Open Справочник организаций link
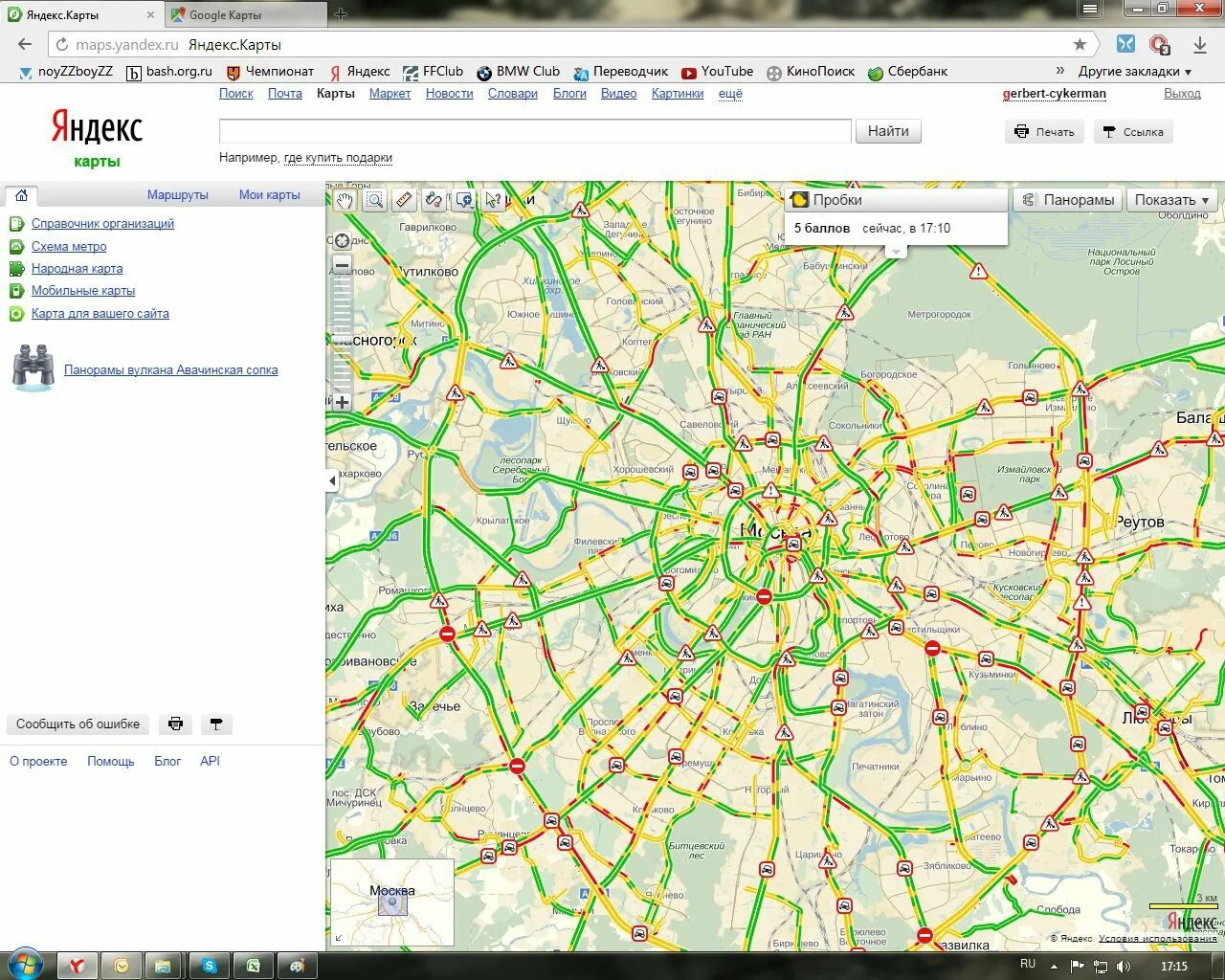The image size is (1225, 980). coord(102,224)
